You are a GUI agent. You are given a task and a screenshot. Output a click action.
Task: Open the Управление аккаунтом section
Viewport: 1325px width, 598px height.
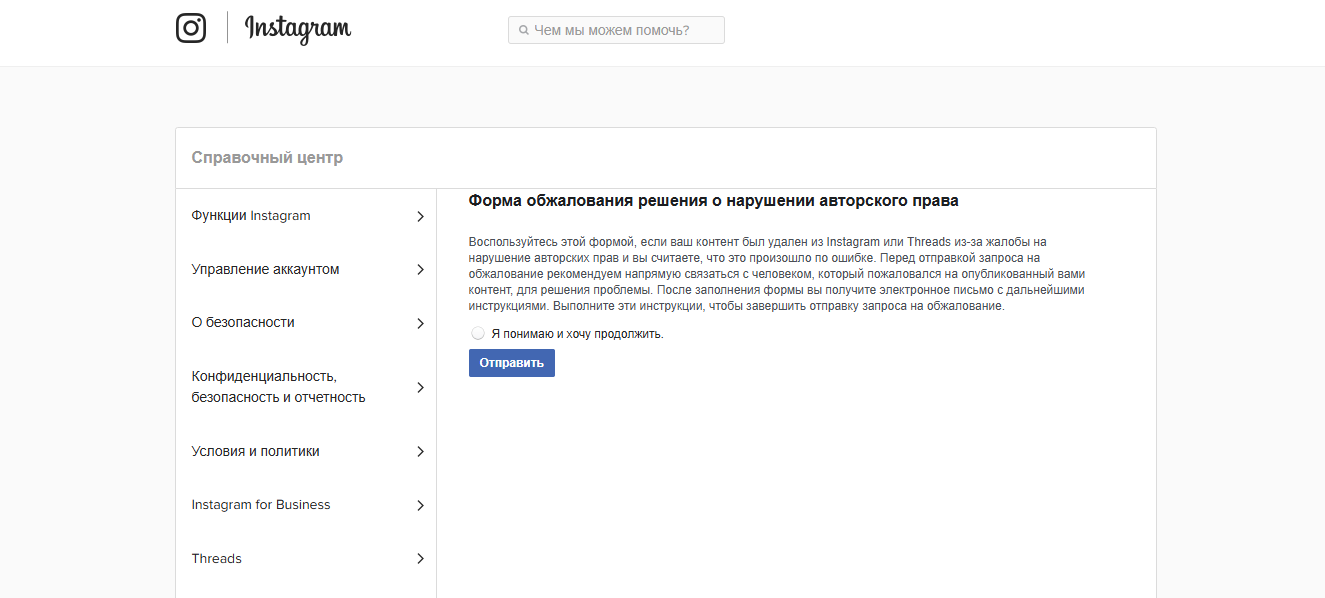click(265, 269)
